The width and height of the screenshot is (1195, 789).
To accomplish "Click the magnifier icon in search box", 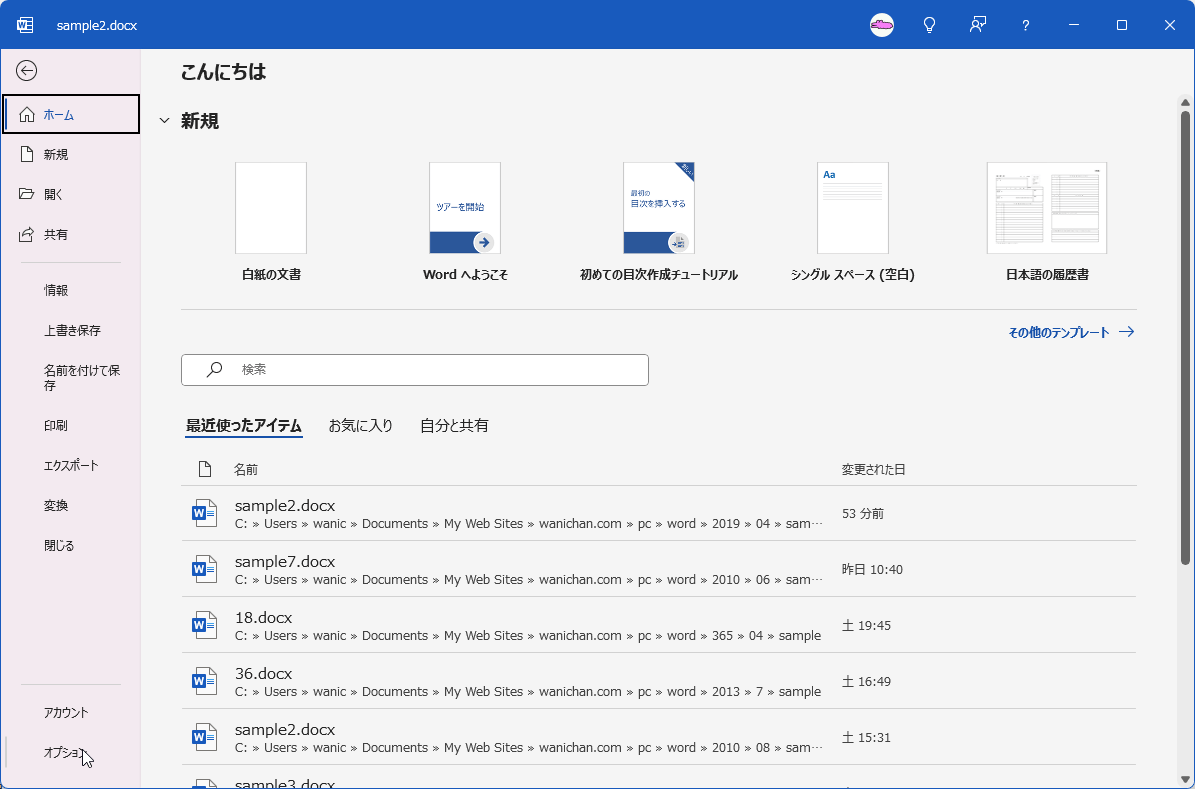I will (x=215, y=370).
